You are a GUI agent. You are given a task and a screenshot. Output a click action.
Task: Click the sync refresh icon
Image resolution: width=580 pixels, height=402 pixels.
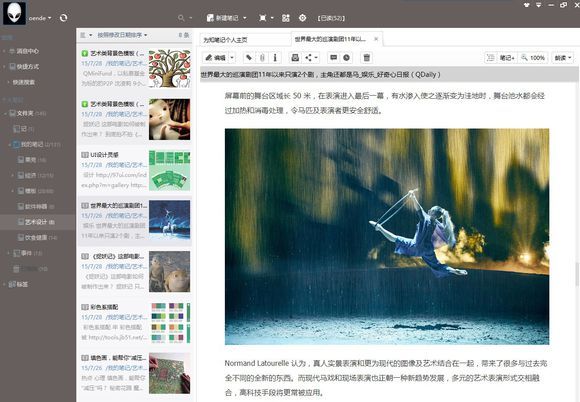pyautogui.click(x=63, y=18)
